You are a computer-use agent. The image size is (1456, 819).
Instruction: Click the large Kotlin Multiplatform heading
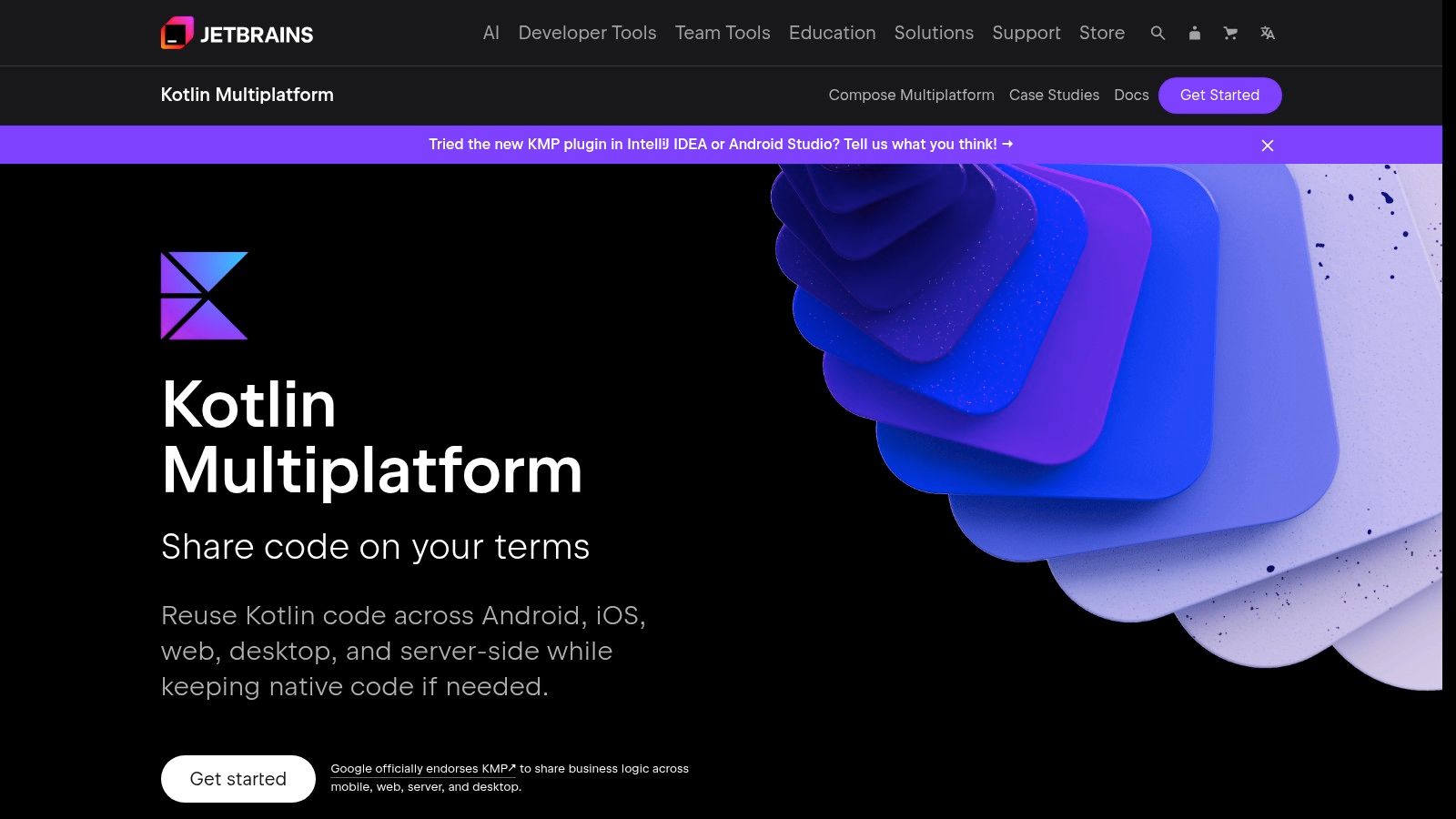pyautogui.click(x=371, y=437)
